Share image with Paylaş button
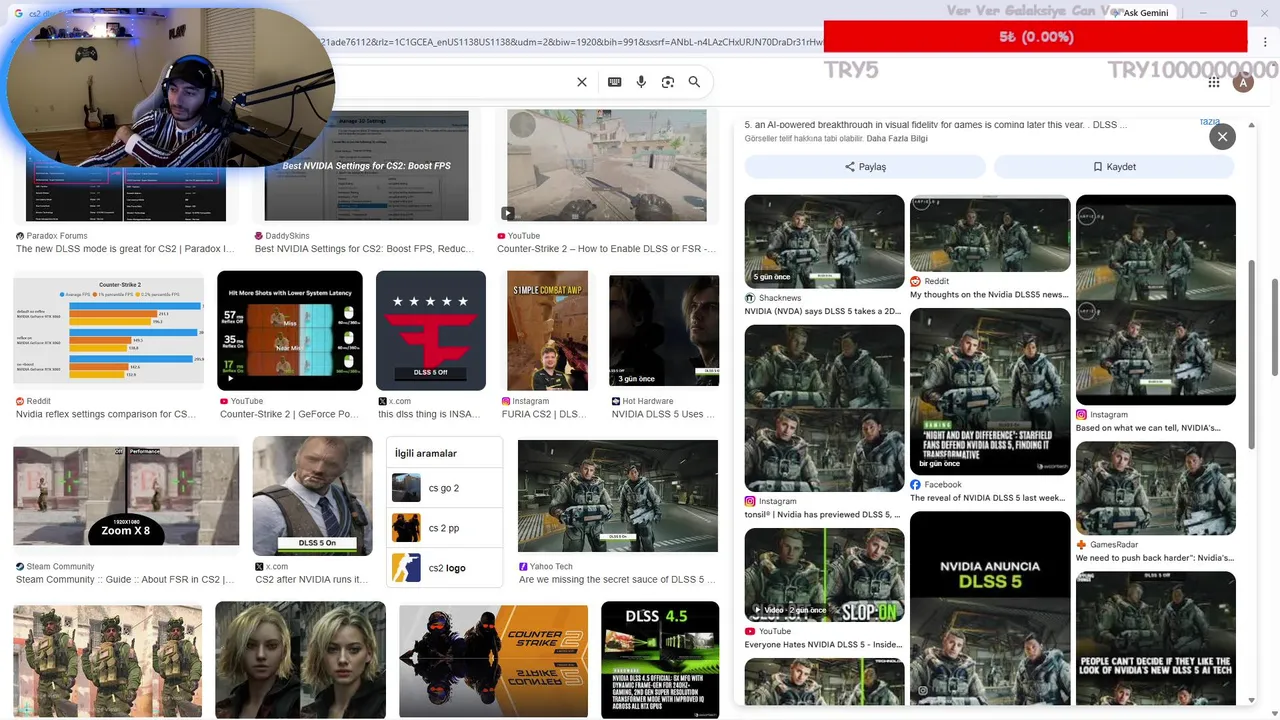This screenshot has width=1280, height=720. [865, 167]
